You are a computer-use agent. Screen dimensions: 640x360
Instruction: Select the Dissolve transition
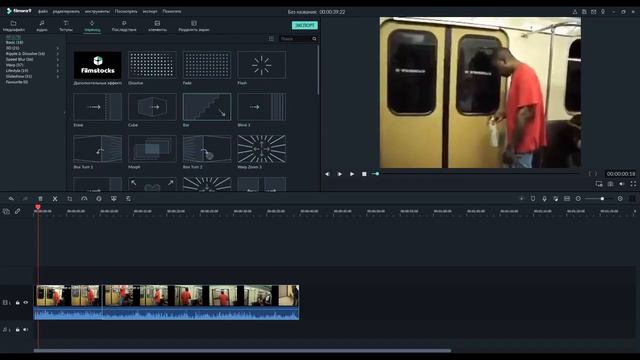pyautogui.click(x=152, y=65)
